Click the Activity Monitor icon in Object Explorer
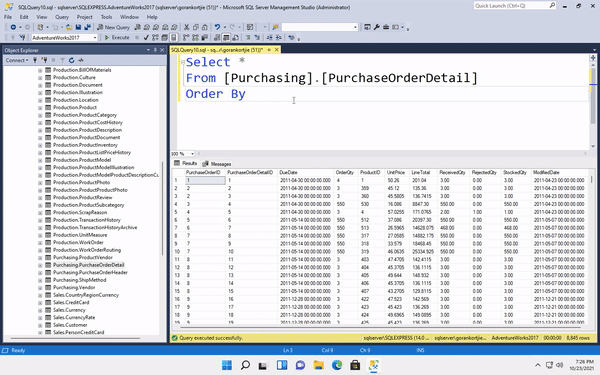 tap(81, 60)
